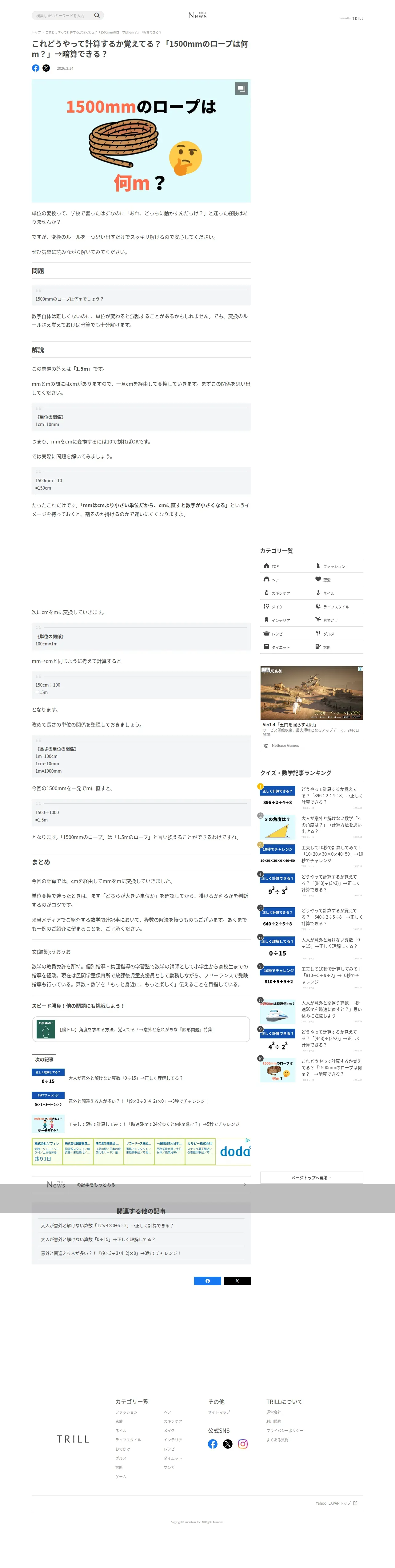Click the 1500mm rope hero image
This screenshot has width=395, height=1568.
click(141, 141)
